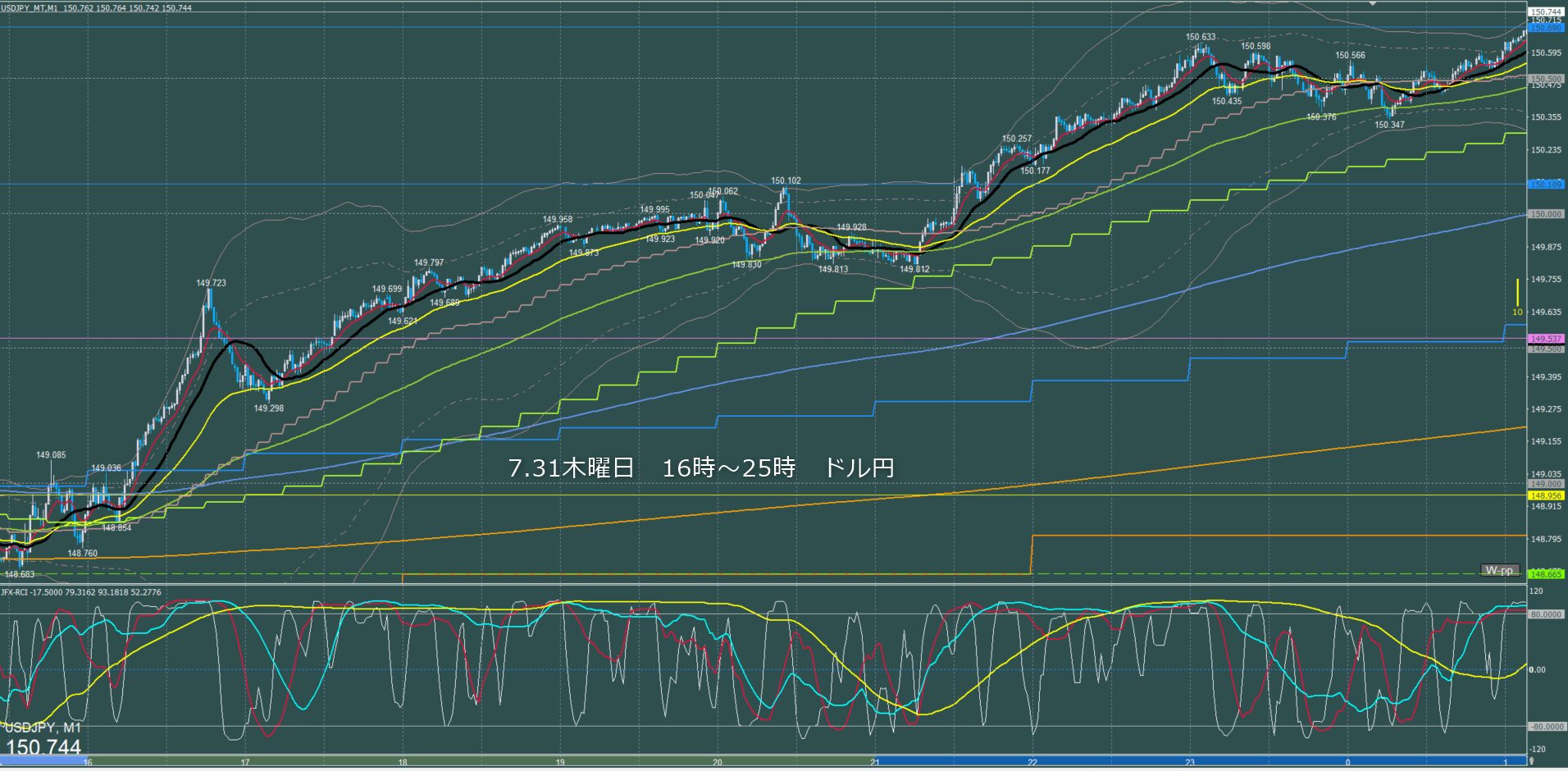This screenshot has width=1568, height=771.
Task: Select the hour 22 time marker
Action: click(1032, 763)
